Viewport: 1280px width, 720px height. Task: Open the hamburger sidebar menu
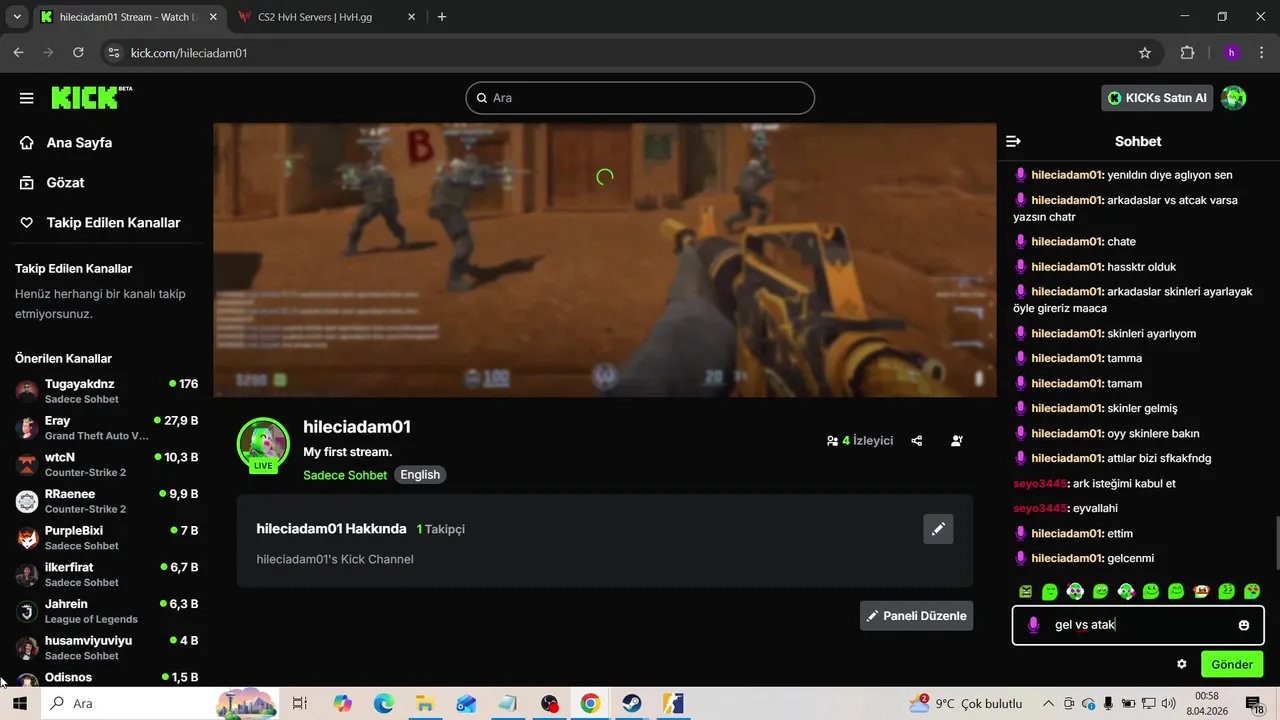click(27, 98)
